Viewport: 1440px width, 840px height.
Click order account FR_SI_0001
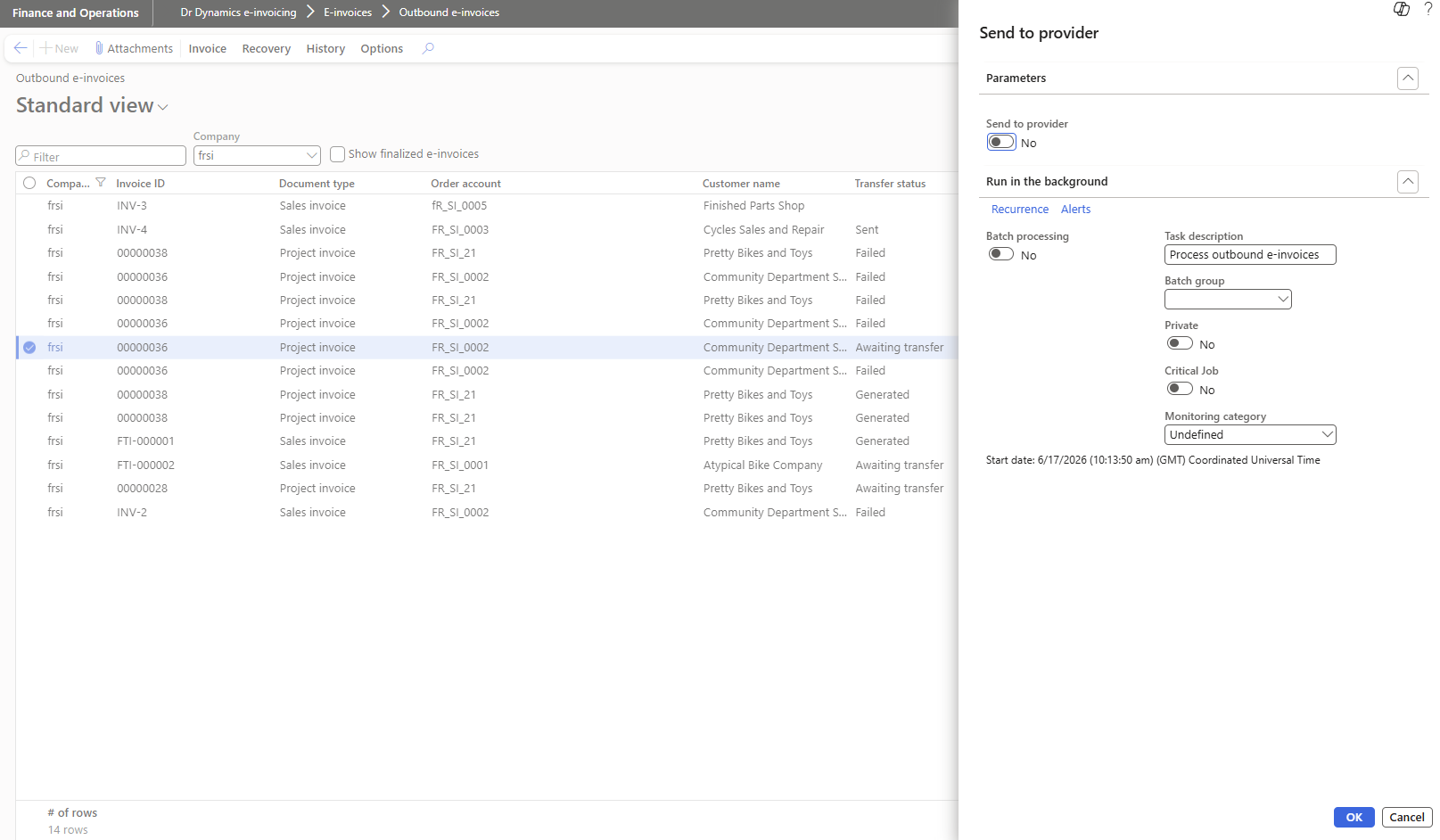[x=460, y=465]
